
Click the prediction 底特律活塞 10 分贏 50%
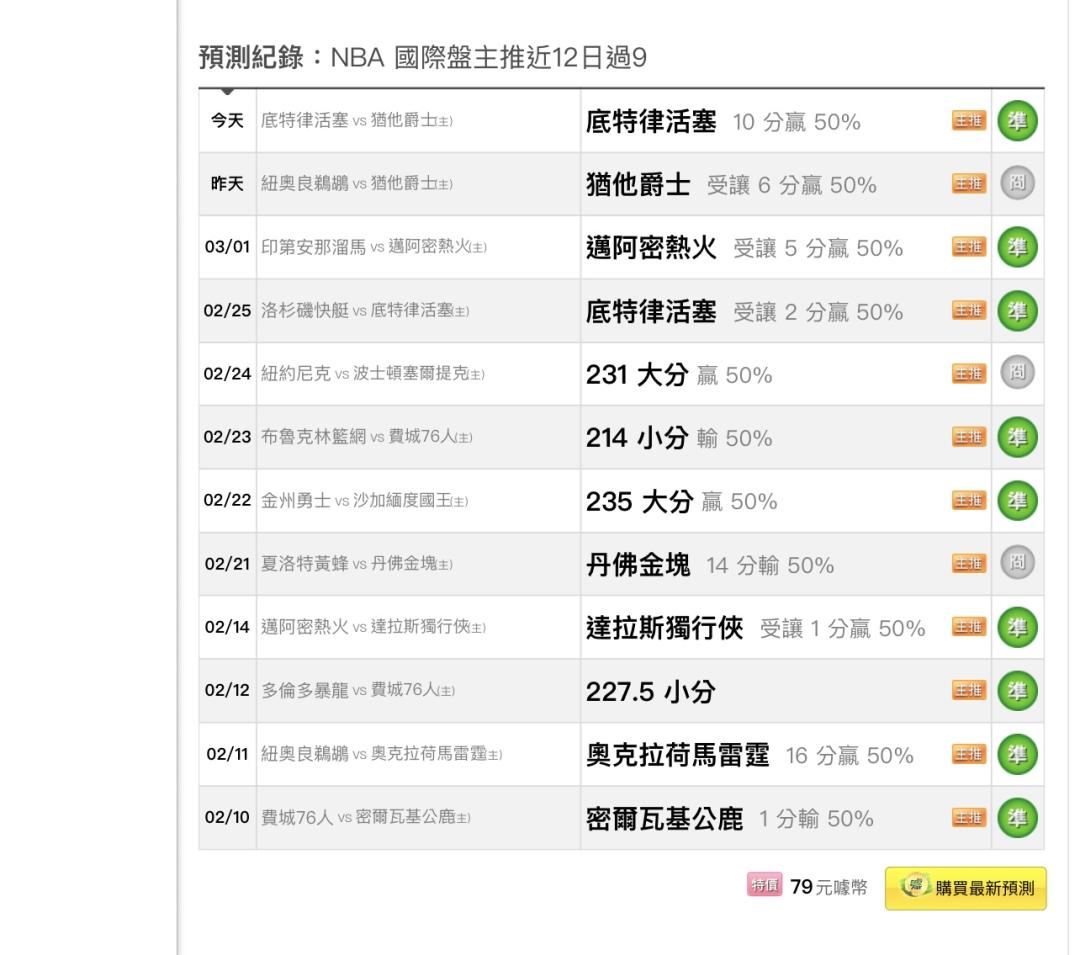coord(723,122)
